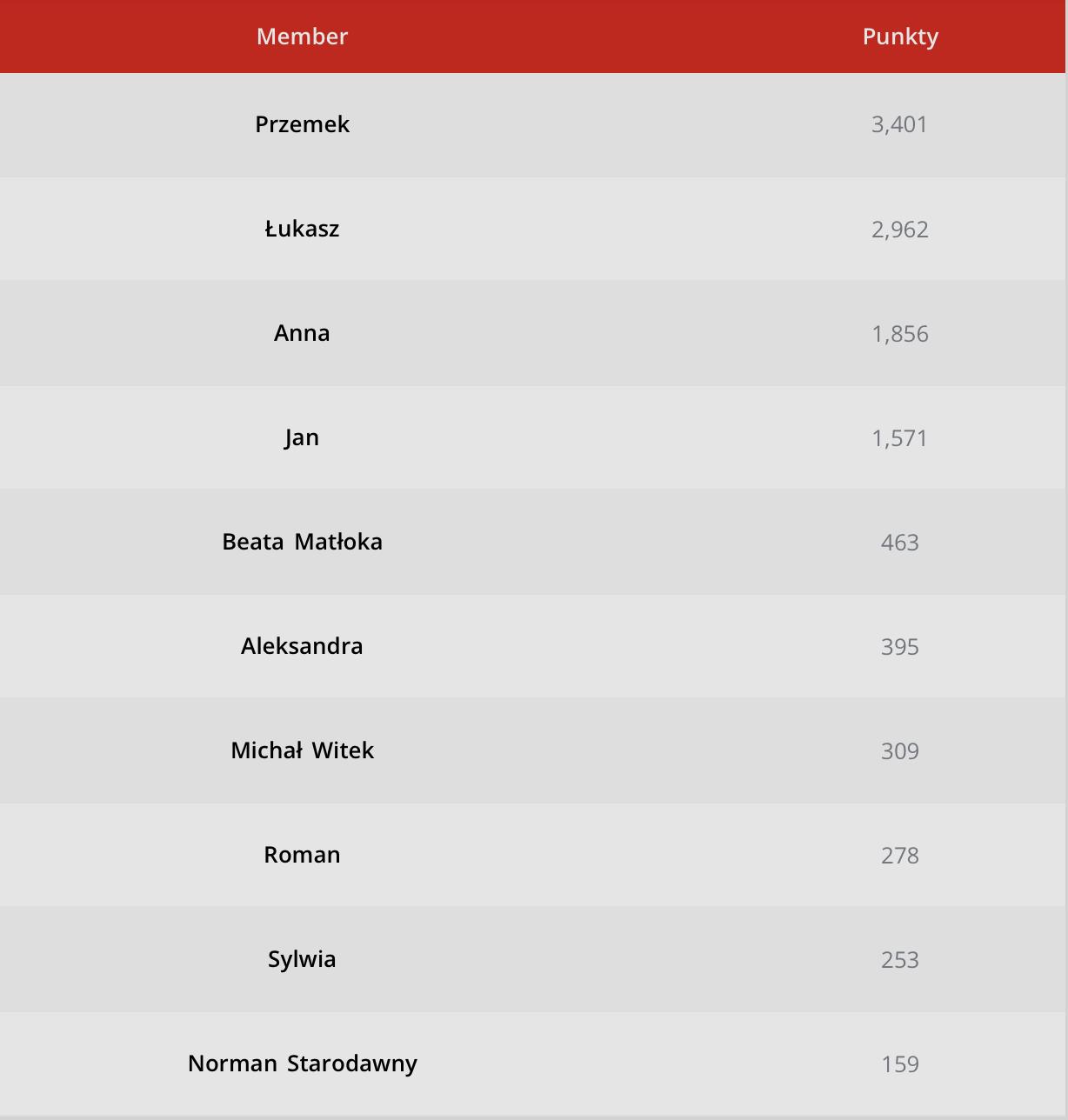Click on member Anna
The height and width of the screenshot is (1120, 1068).
[x=302, y=333]
